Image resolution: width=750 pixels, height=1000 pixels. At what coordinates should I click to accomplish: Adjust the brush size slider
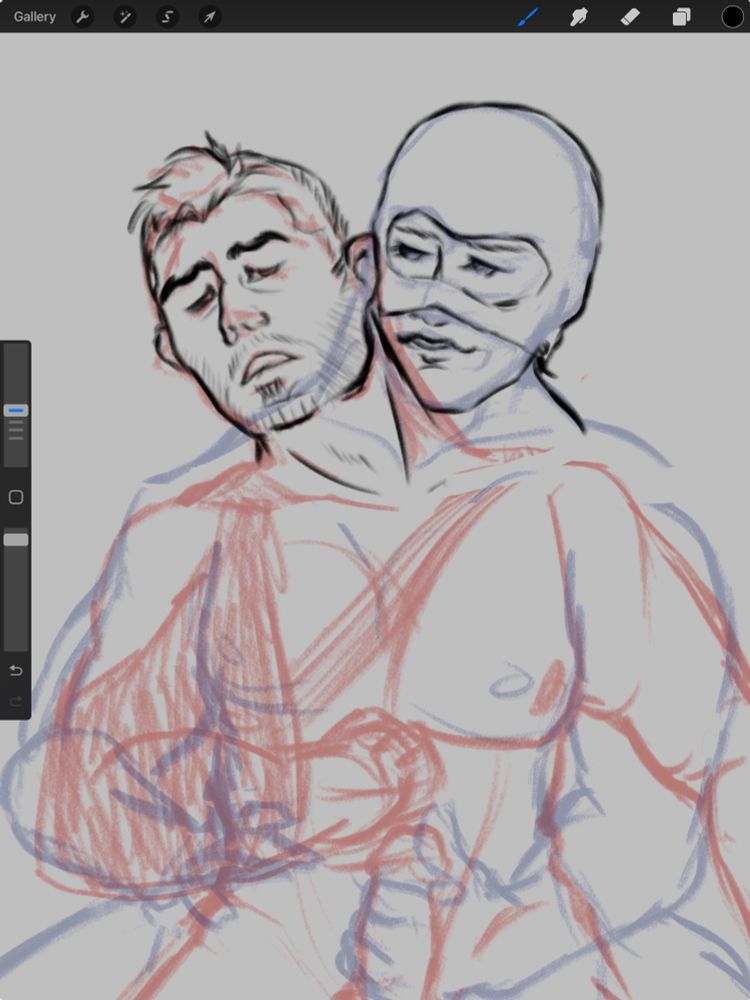click(x=16, y=411)
